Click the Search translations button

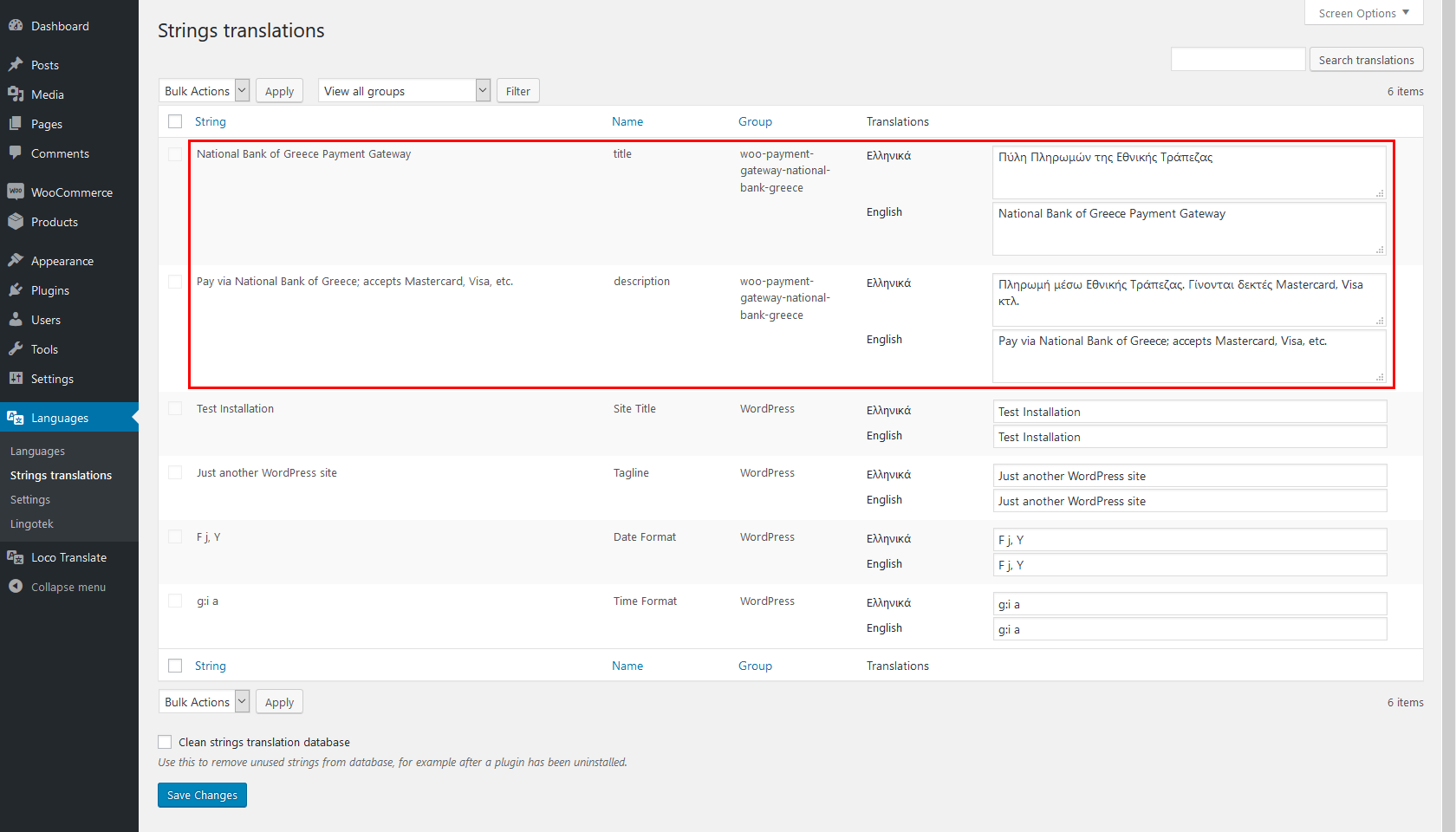point(1366,60)
